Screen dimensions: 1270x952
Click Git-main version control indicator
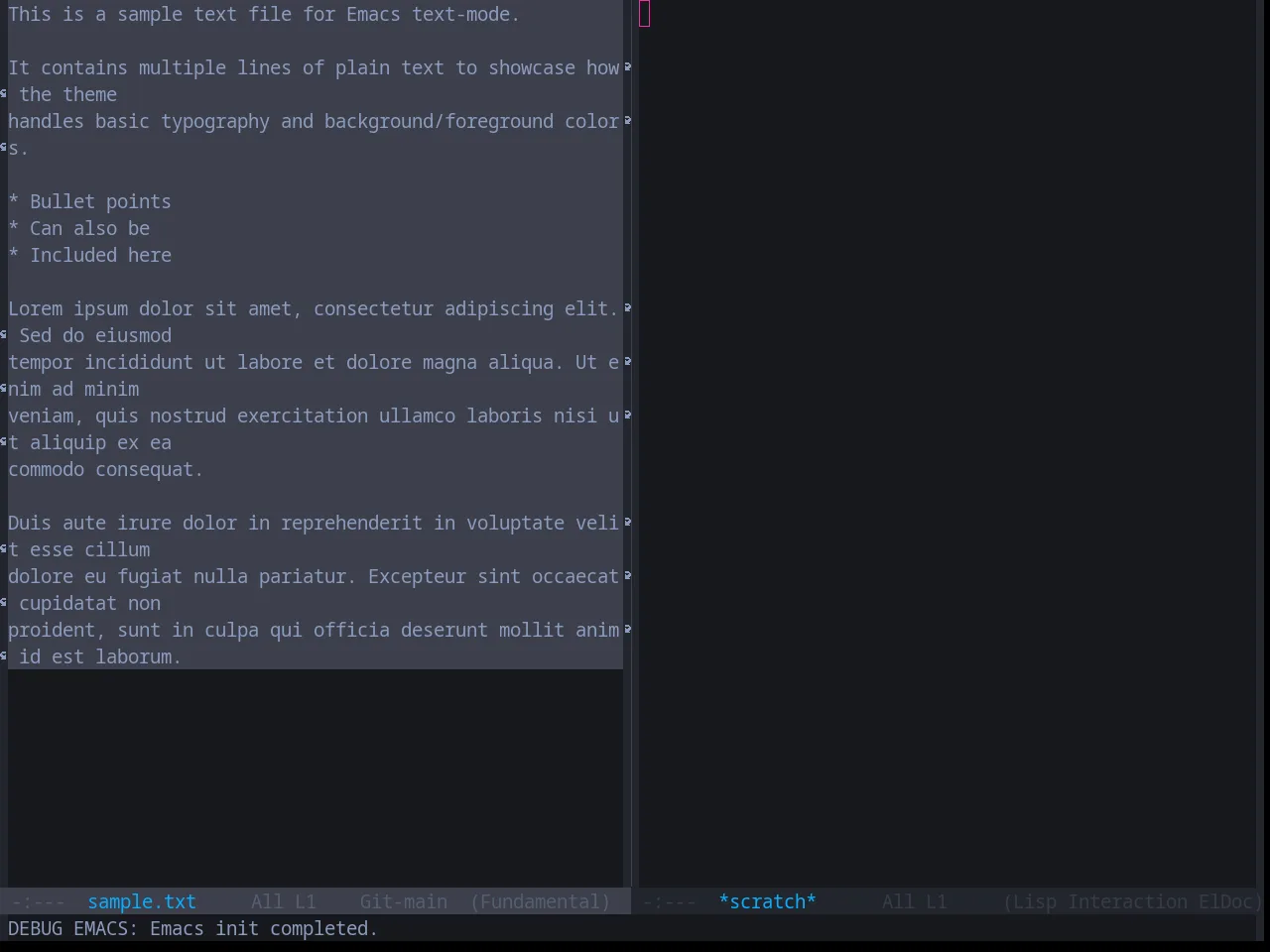pyautogui.click(x=404, y=901)
